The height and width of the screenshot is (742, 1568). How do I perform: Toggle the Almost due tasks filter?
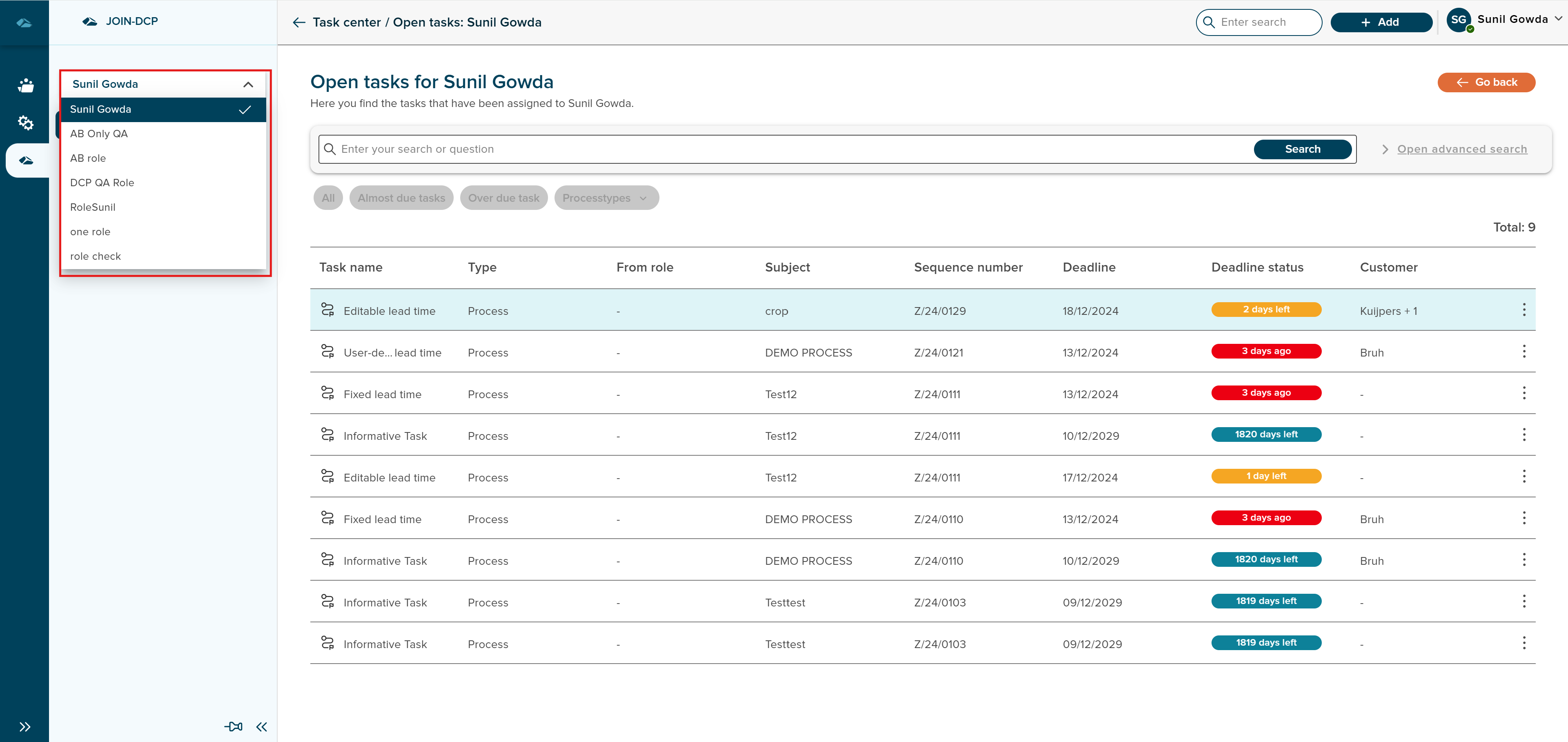coord(401,198)
